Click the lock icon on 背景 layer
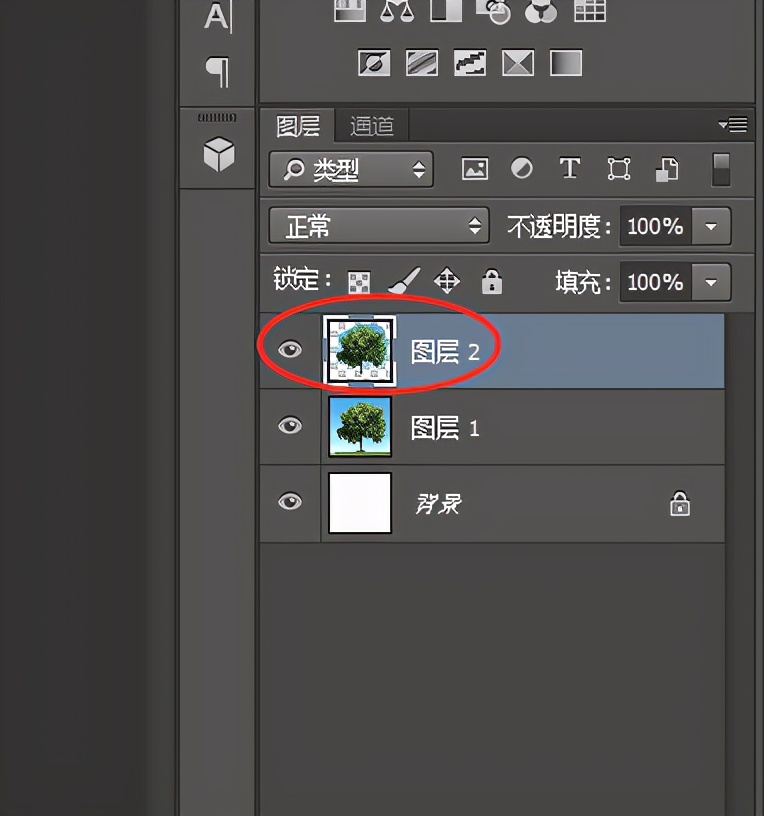764x816 pixels. (x=680, y=503)
